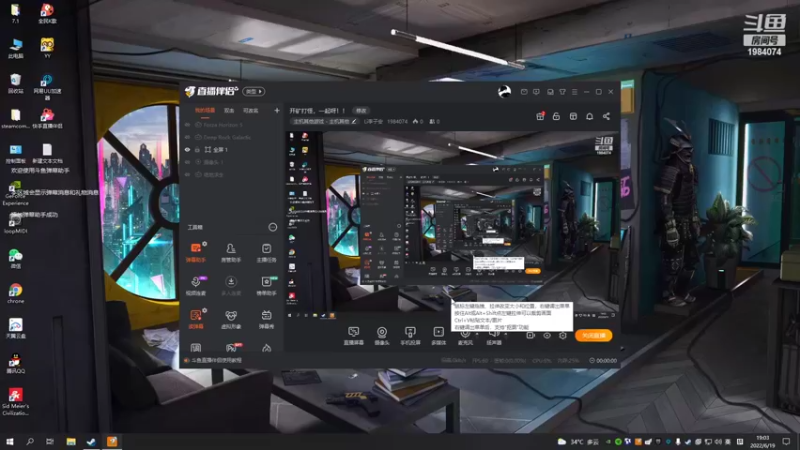This screenshot has height=450, width=800.
Task: Toggle visibility of Forza Horizon 5 source
Action: [x=187, y=124]
